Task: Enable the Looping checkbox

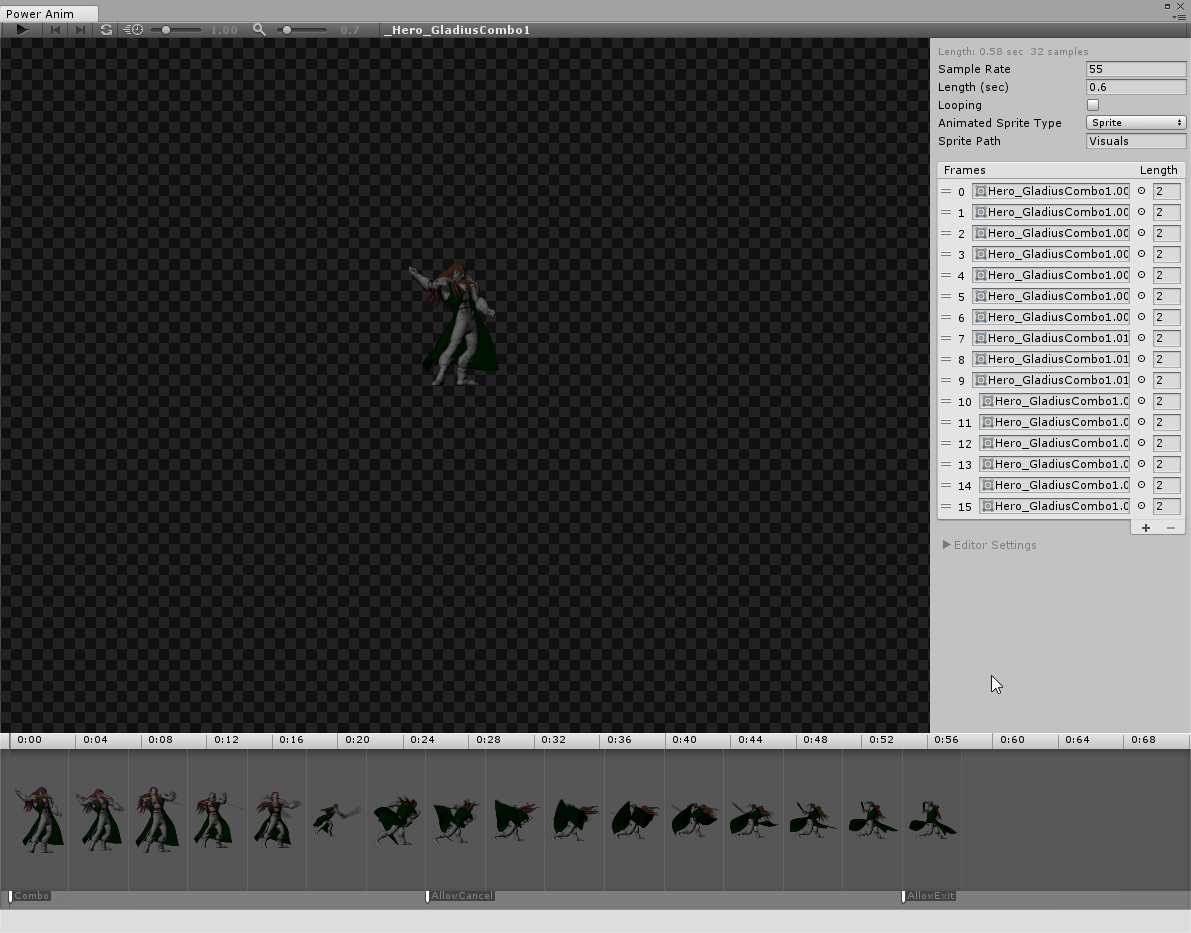Action: point(1091,105)
